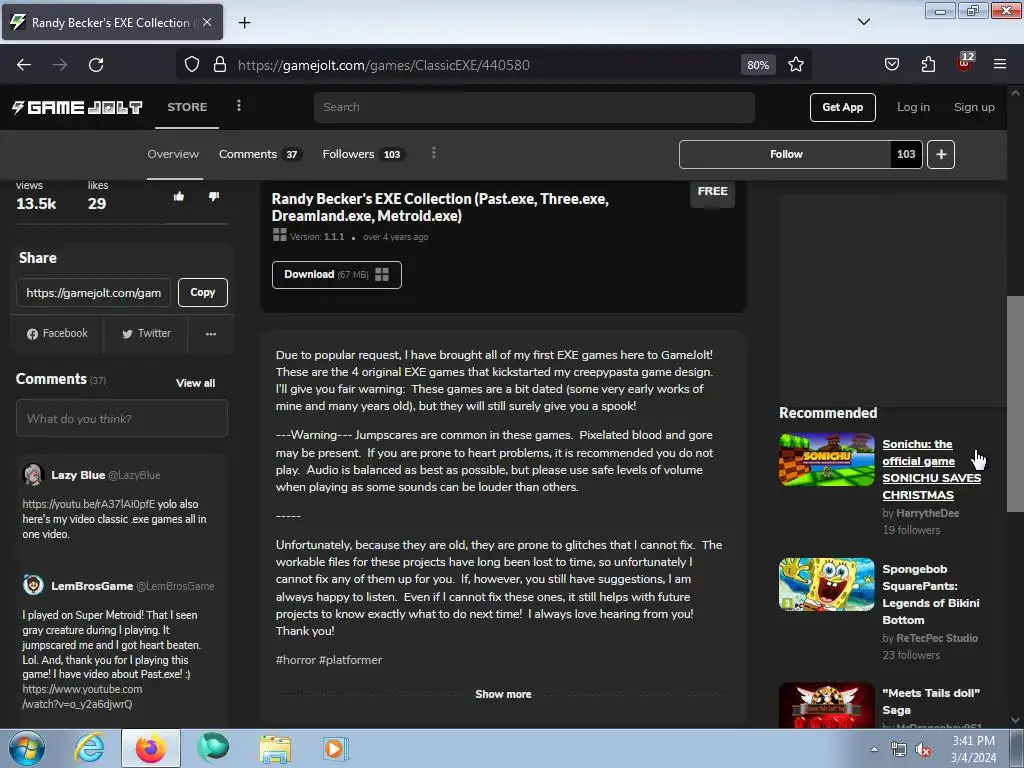Open the more options dots beside STORE
Viewport: 1024px width, 768px height.
[239, 106]
